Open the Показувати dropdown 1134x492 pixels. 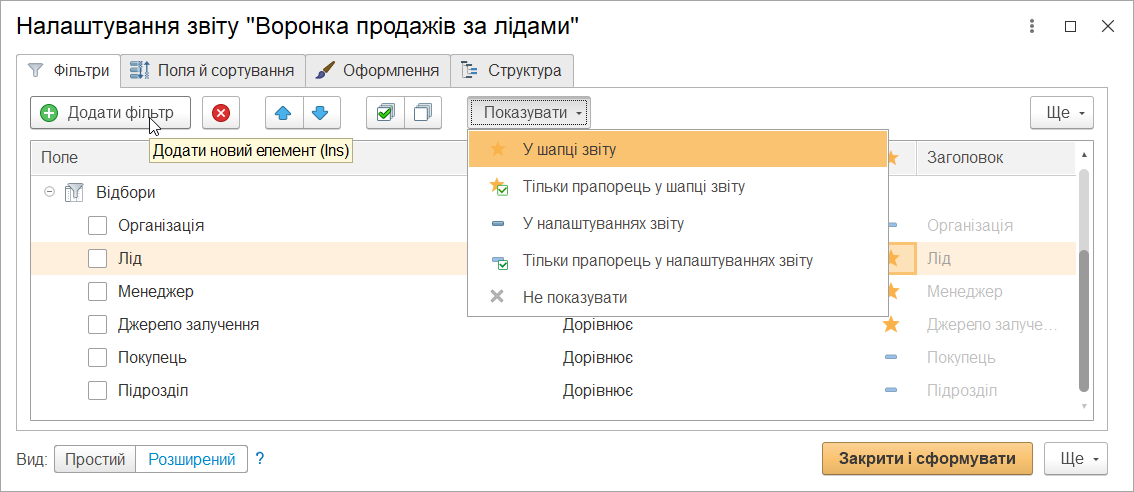click(x=529, y=113)
